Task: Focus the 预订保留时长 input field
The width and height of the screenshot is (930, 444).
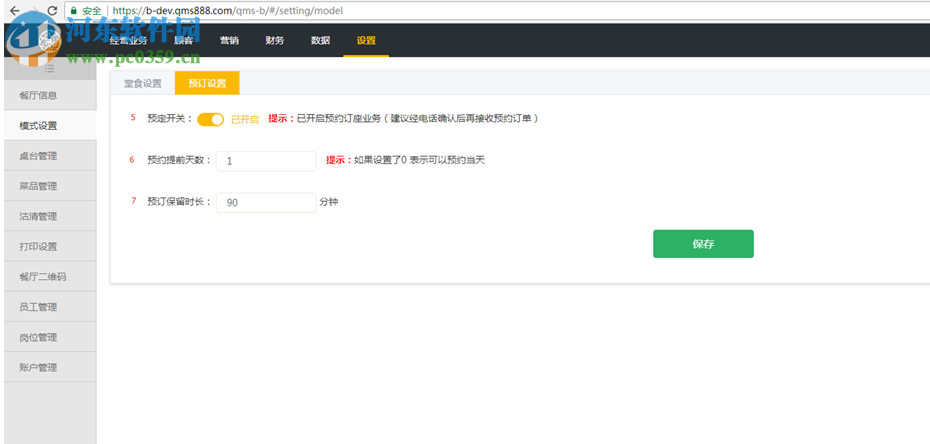Action: pos(266,203)
